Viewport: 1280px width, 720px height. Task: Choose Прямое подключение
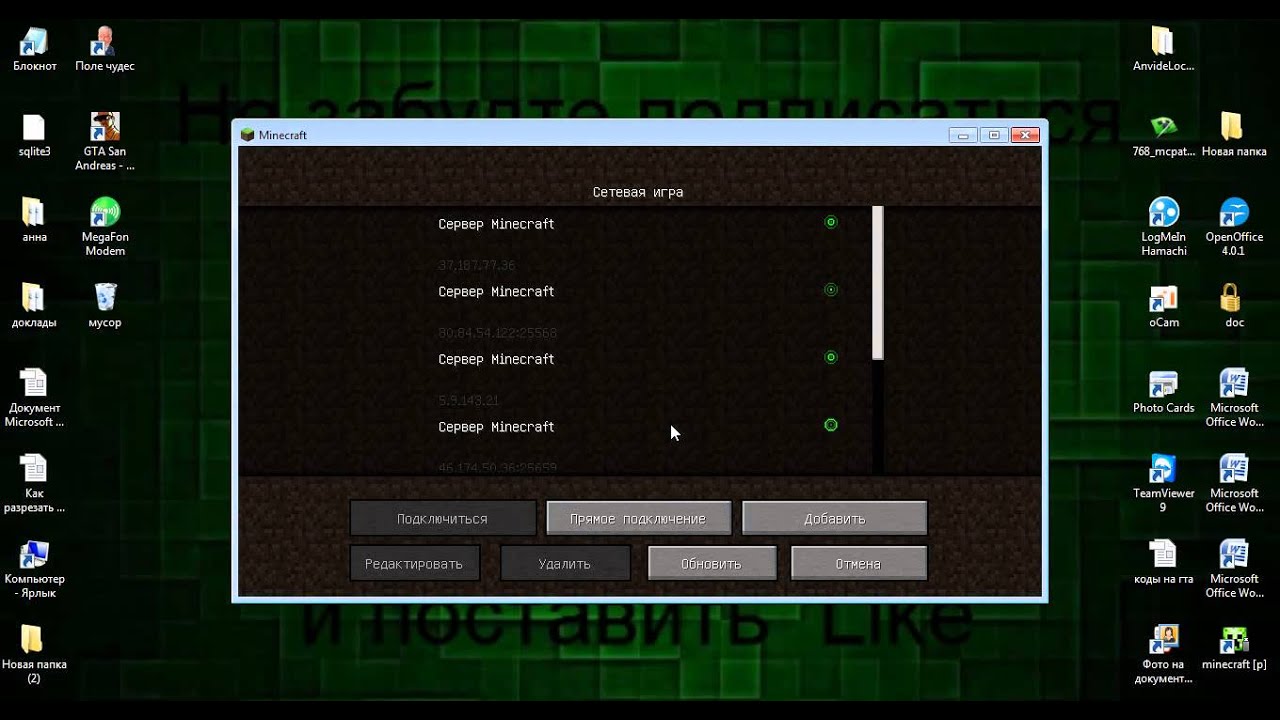click(x=638, y=518)
